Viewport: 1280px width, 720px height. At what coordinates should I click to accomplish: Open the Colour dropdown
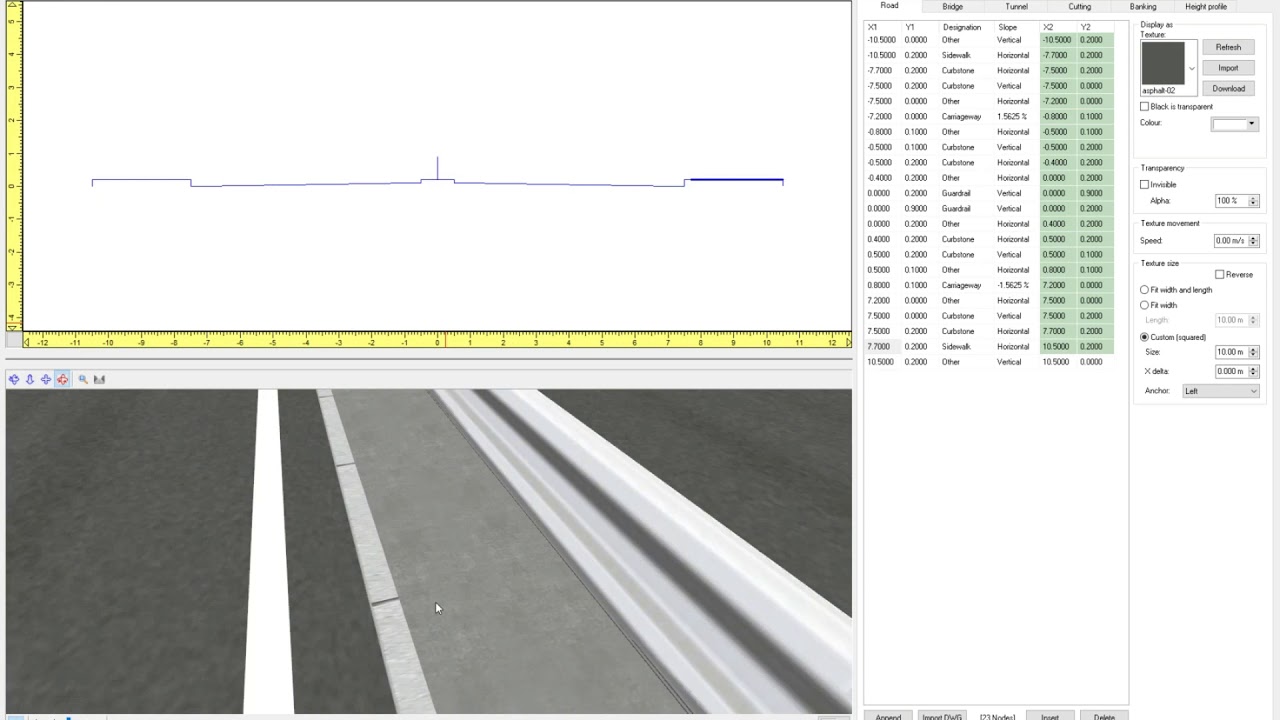click(1251, 124)
